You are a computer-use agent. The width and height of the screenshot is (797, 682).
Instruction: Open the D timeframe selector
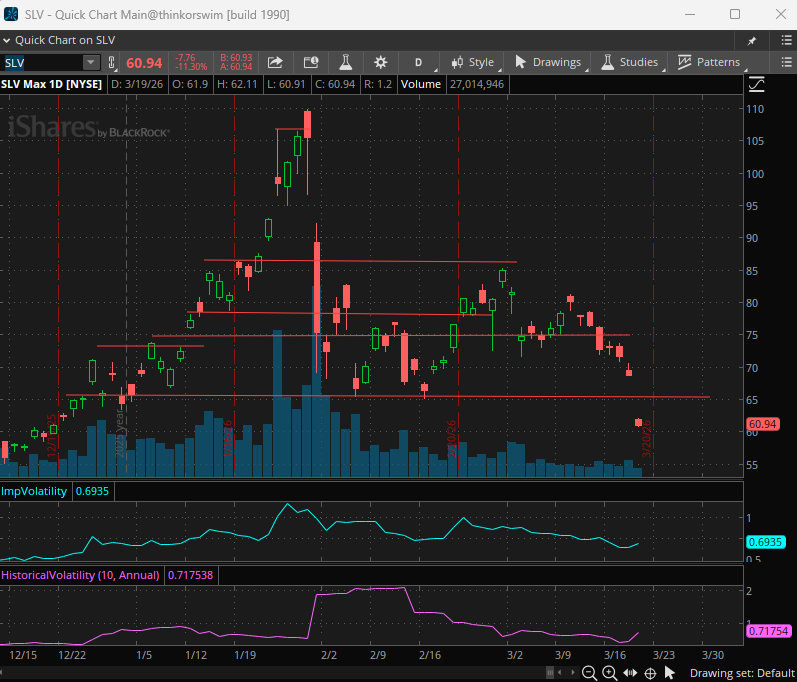[x=418, y=63]
